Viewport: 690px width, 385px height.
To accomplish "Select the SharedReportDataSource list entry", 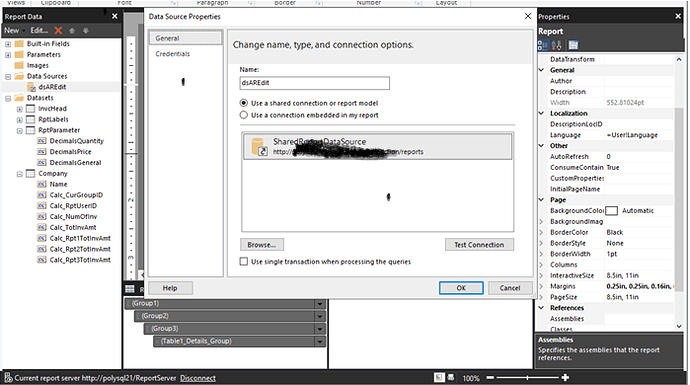I will tap(378, 147).
